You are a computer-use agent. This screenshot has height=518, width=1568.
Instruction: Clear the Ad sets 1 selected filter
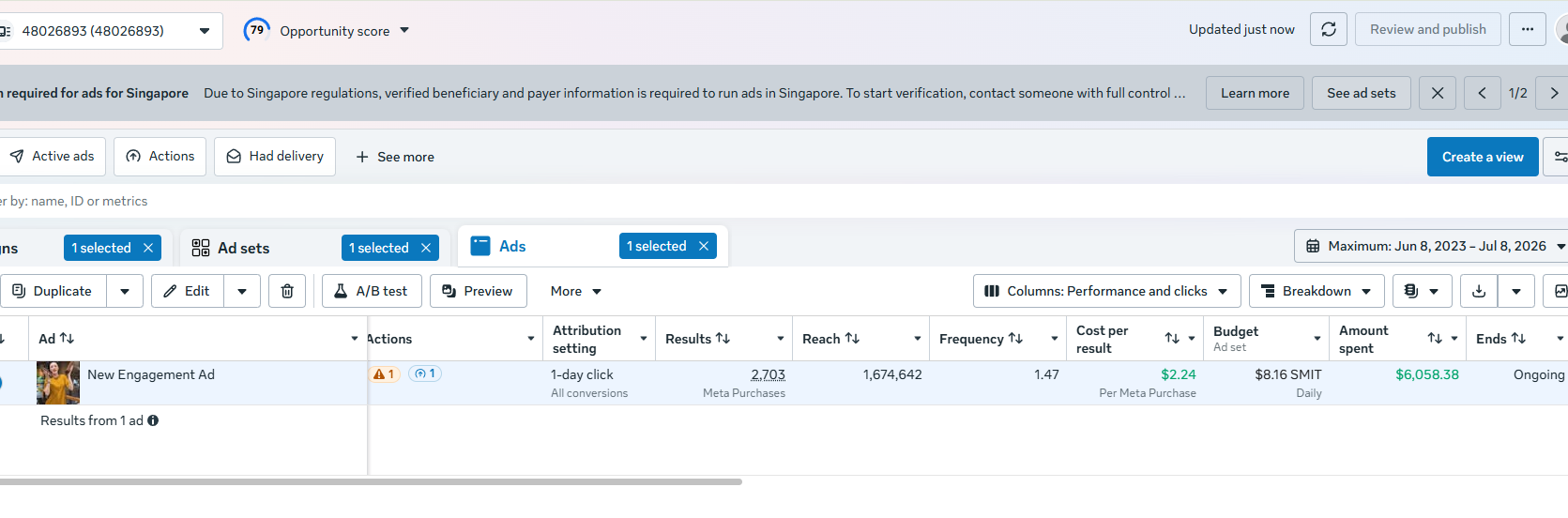pos(426,248)
